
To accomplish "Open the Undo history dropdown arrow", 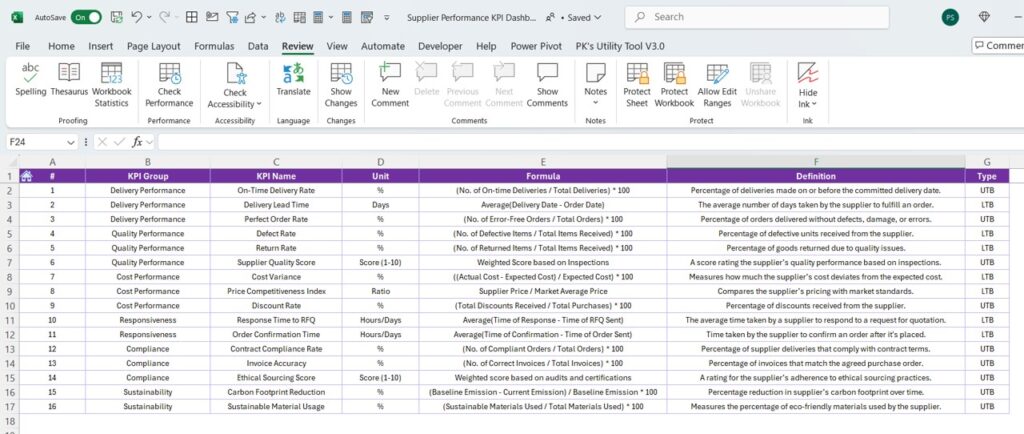I will (150, 18).
